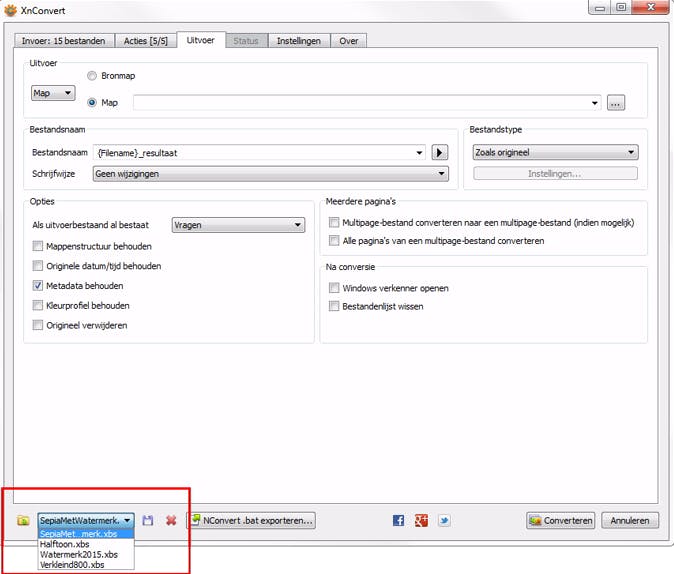Switch to Acties [5/5] tab

(146, 41)
